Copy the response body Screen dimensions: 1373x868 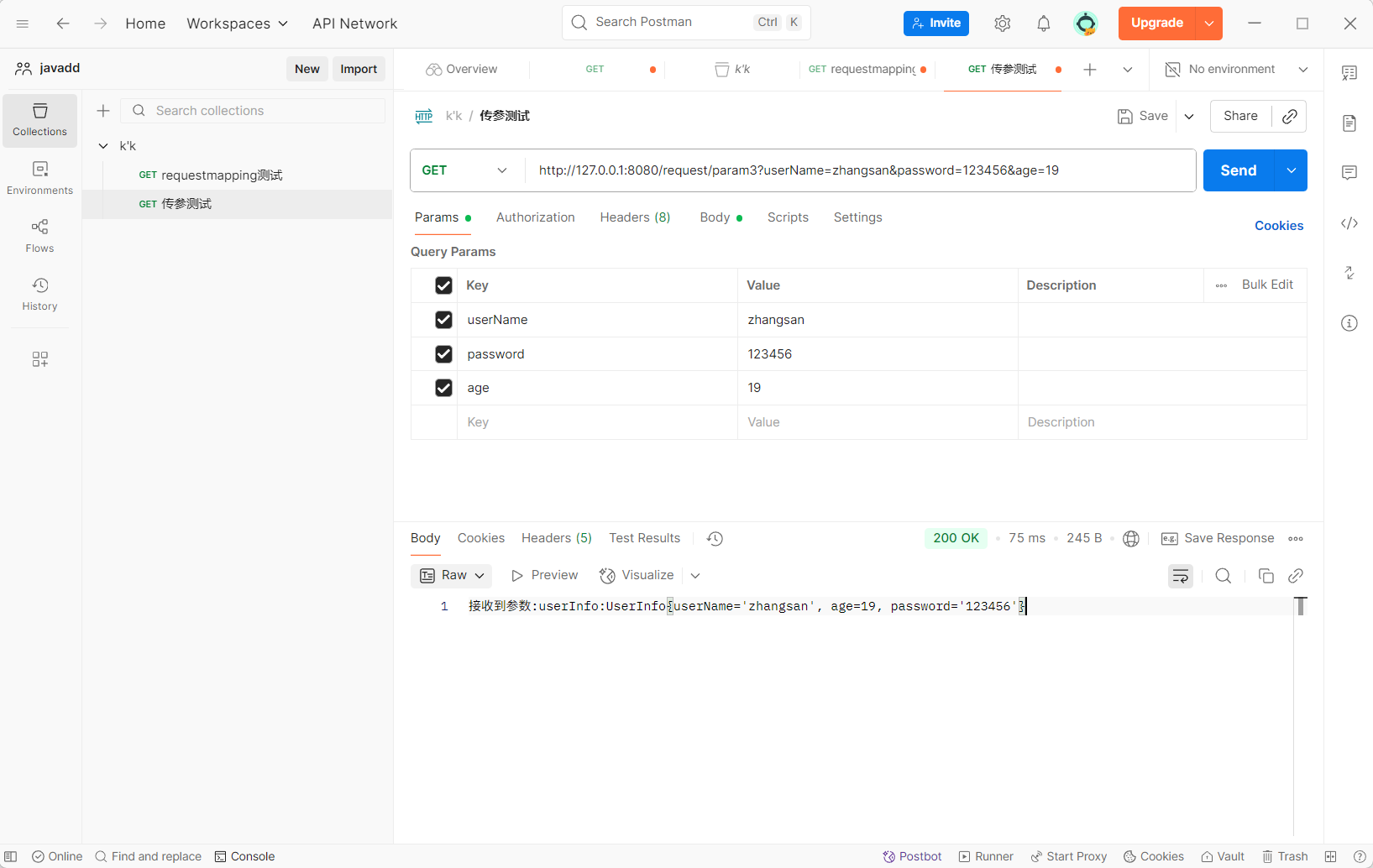(1266, 576)
